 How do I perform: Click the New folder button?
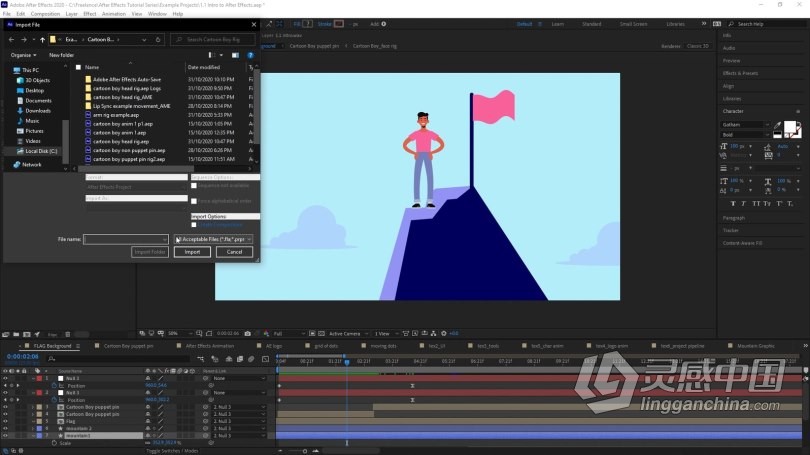61,55
